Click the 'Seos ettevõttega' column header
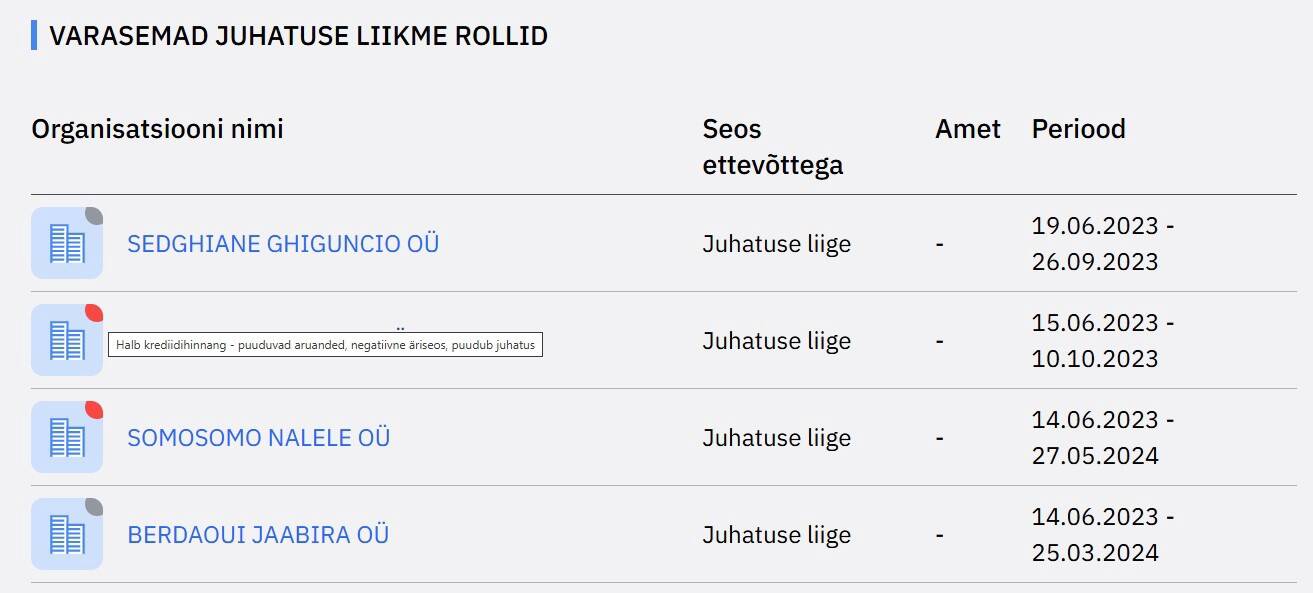This screenshot has height=593, width=1313. [x=772, y=147]
